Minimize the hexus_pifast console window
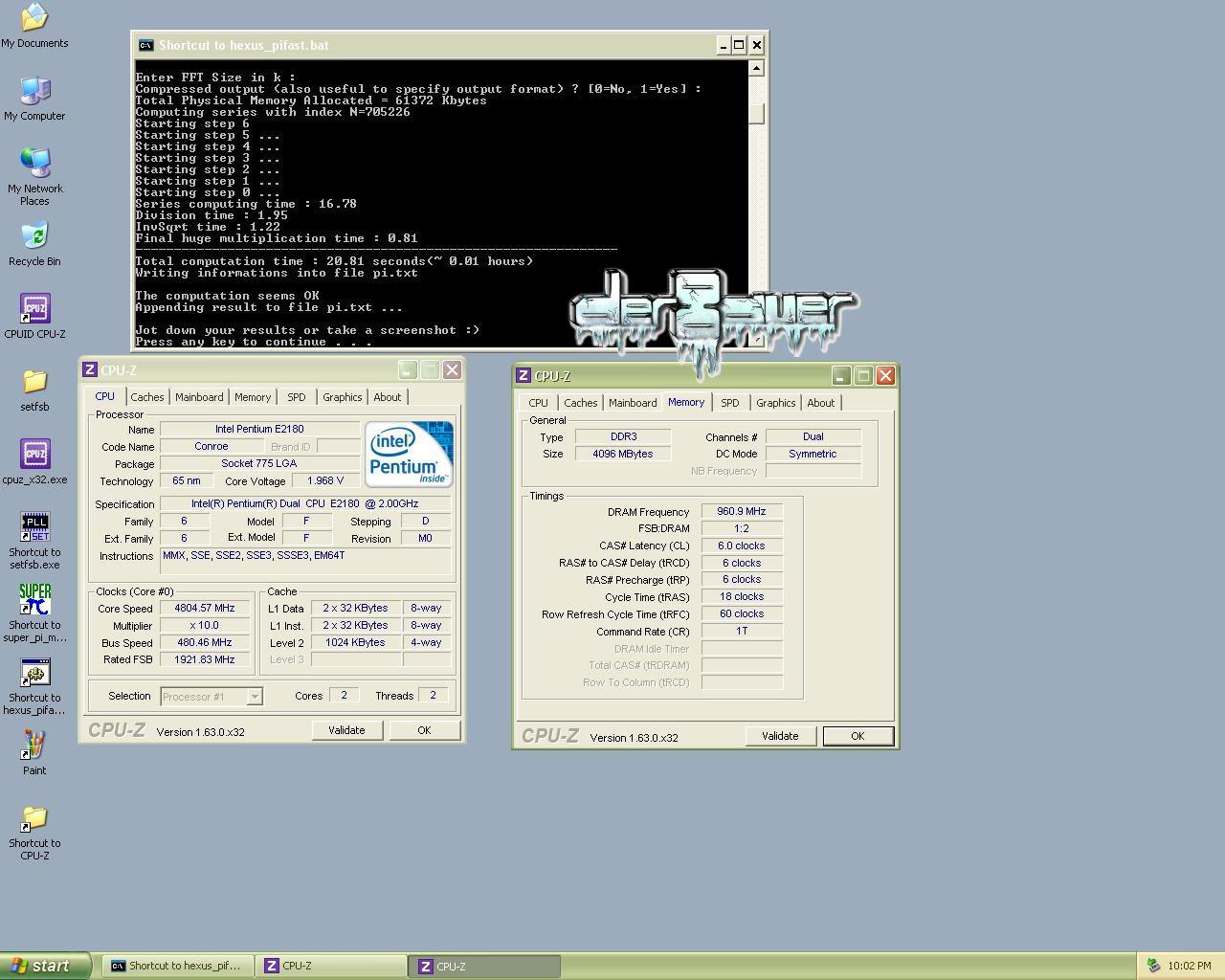The height and width of the screenshot is (980, 1225). click(723, 45)
